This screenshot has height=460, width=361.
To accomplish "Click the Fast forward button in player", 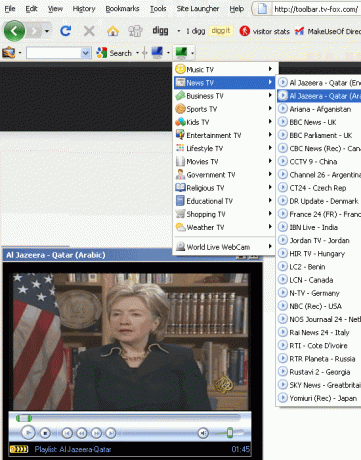I will [96, 433].
